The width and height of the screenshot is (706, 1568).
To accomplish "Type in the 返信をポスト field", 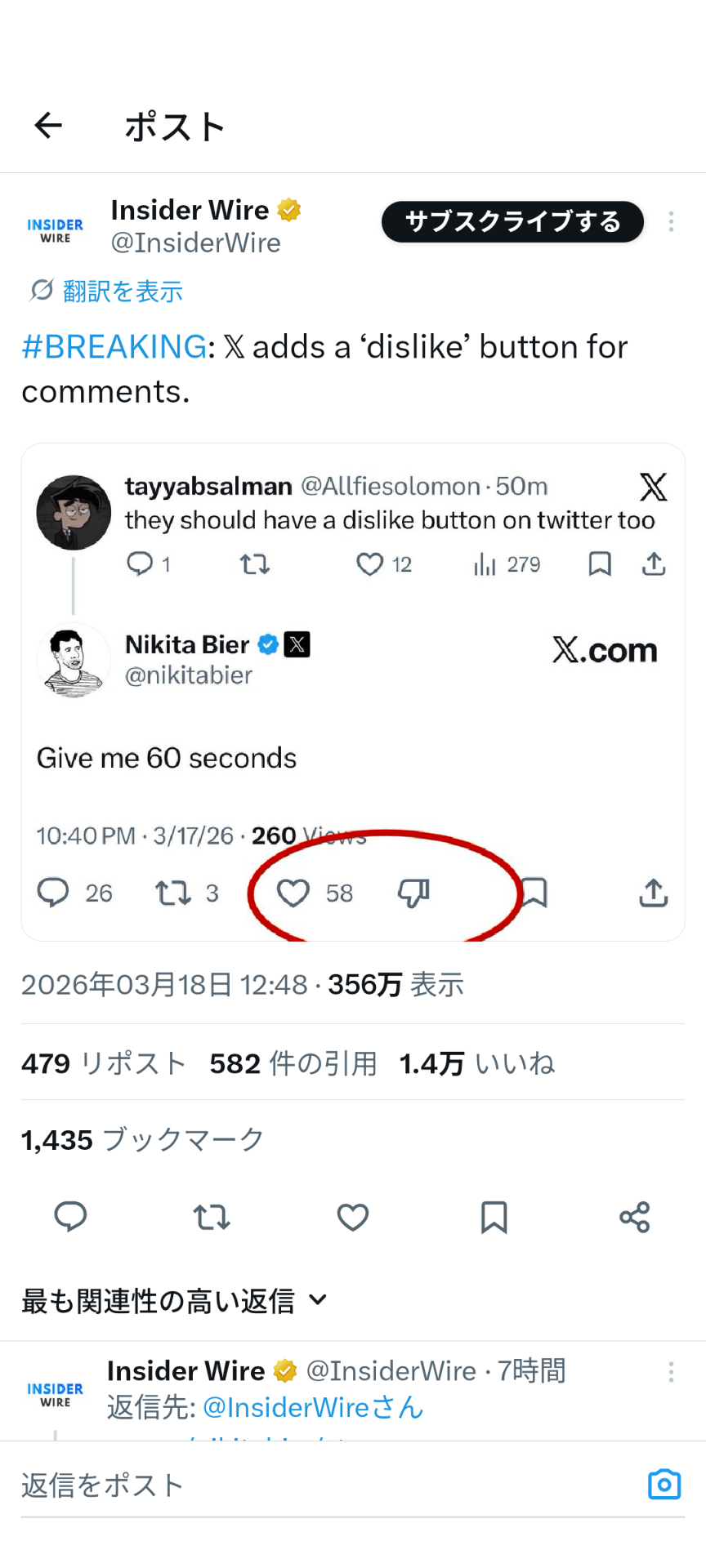I will 327,1486.
